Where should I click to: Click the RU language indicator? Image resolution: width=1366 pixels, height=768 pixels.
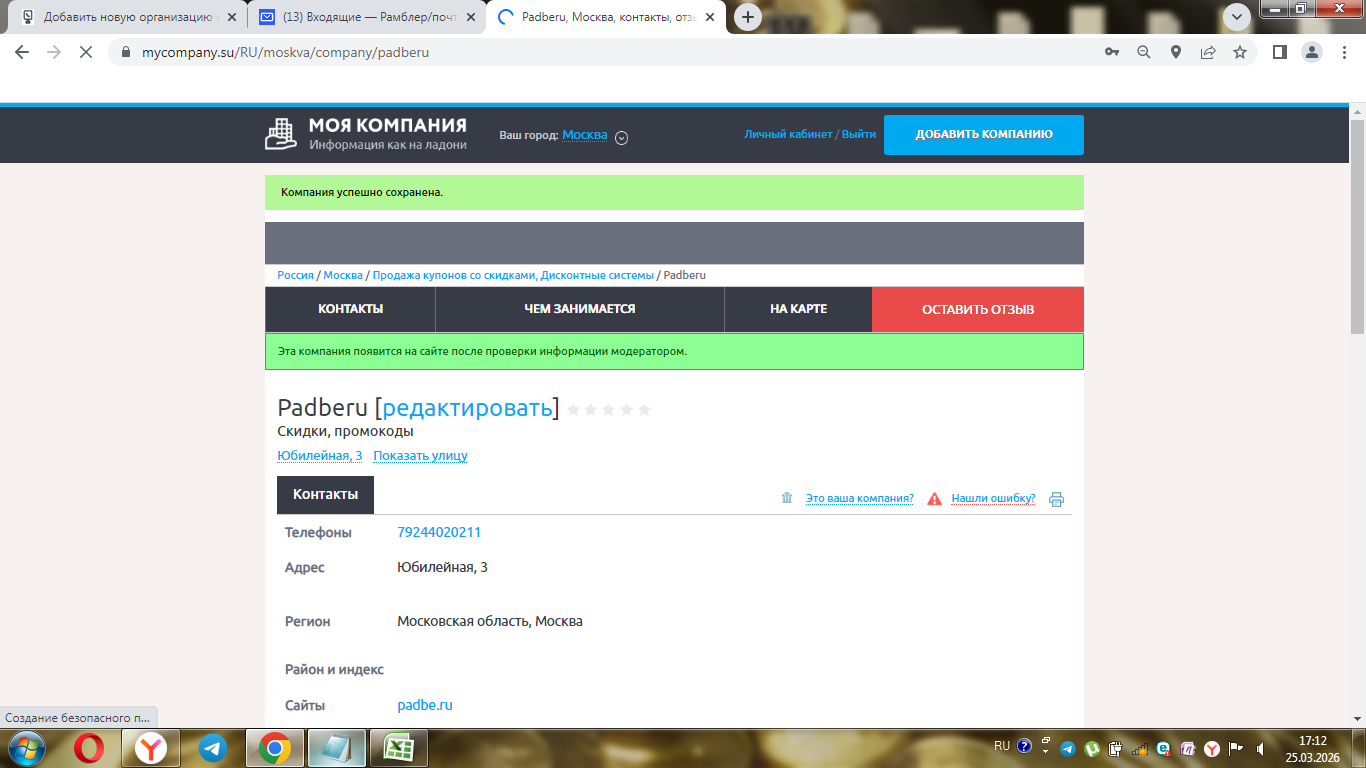[x=1002, y=746]
